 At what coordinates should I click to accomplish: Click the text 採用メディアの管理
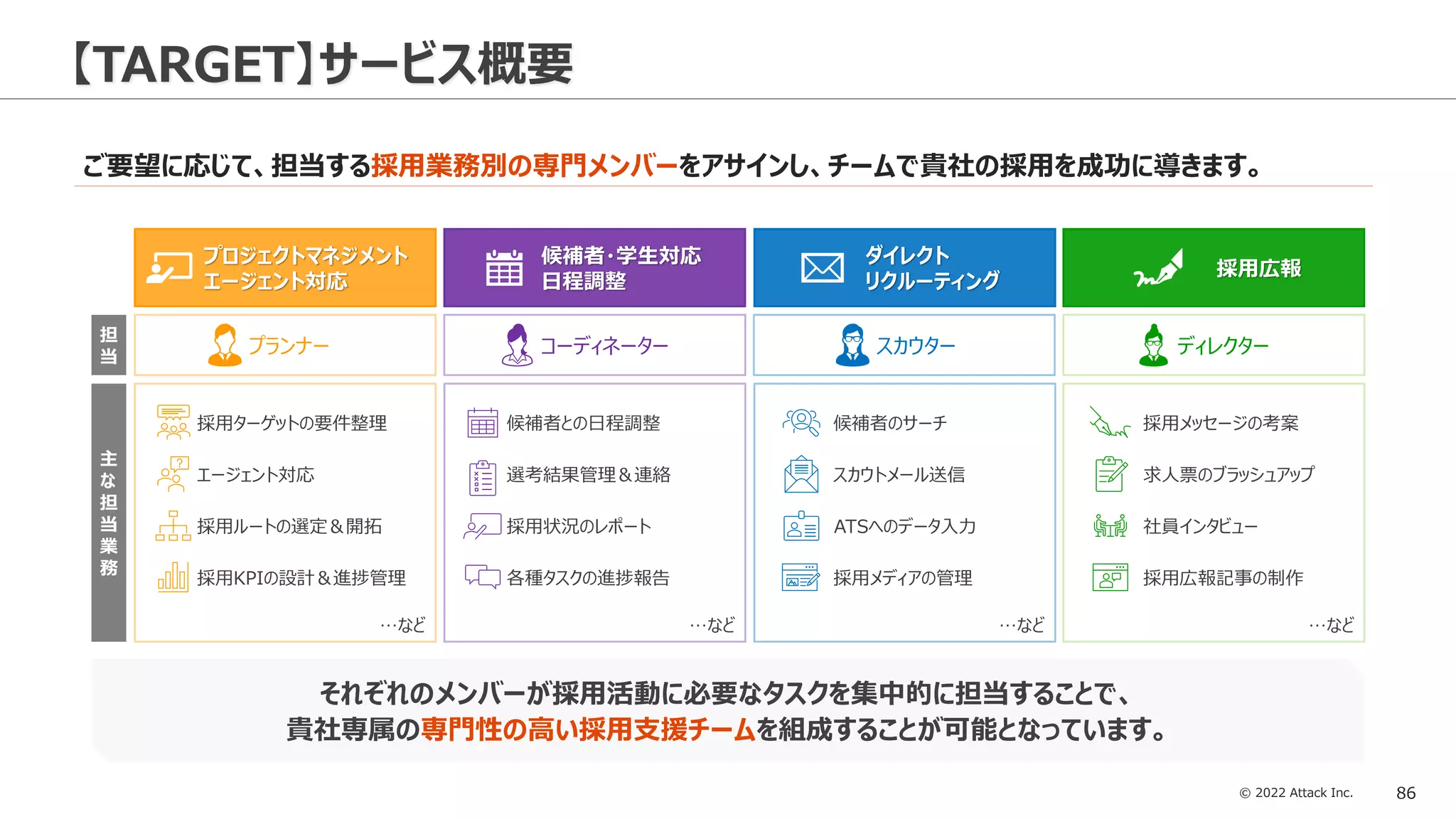[x=903, y=578]
